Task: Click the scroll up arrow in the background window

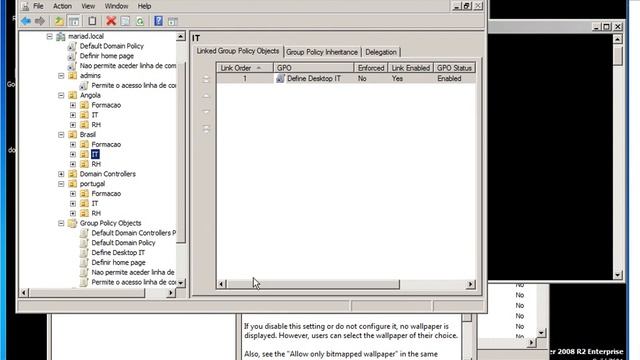Action: tap(618, 39)
